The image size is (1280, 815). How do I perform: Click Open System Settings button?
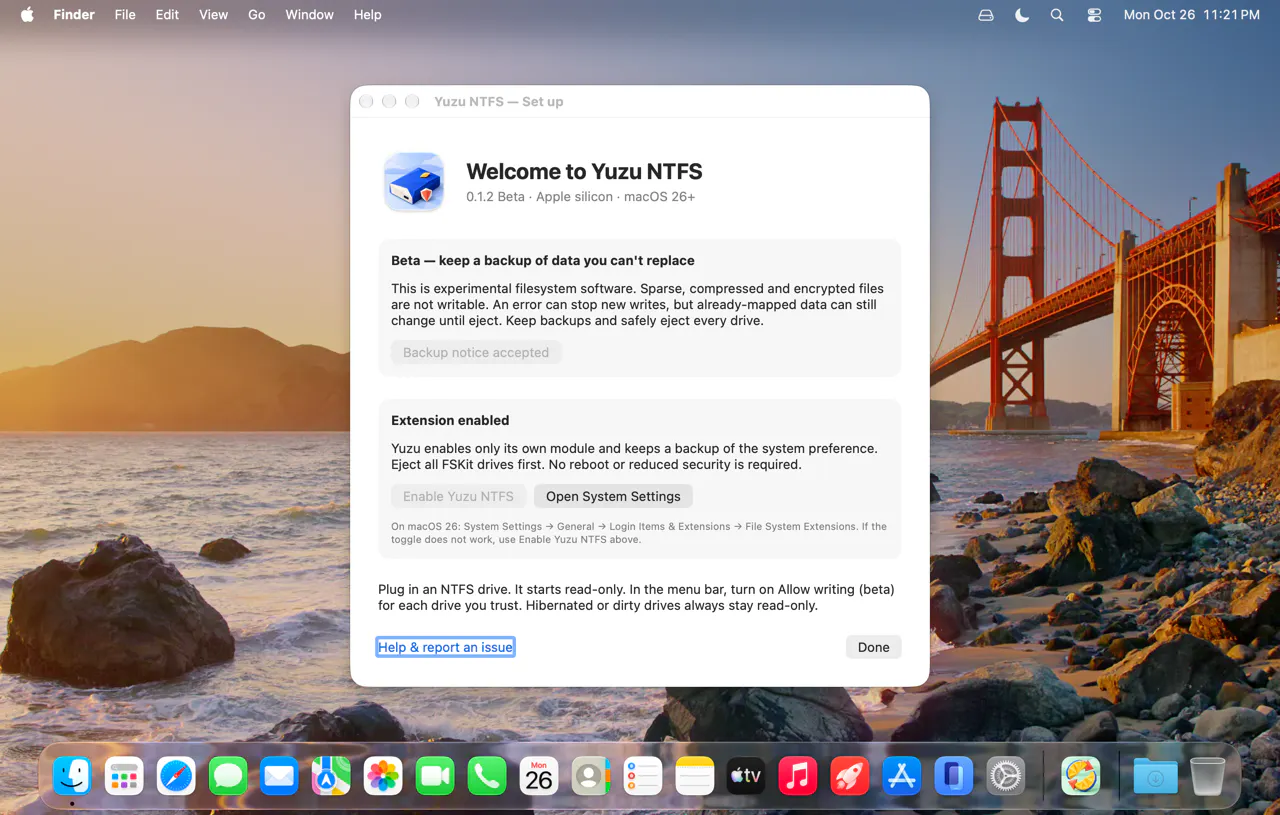point(613,496)
